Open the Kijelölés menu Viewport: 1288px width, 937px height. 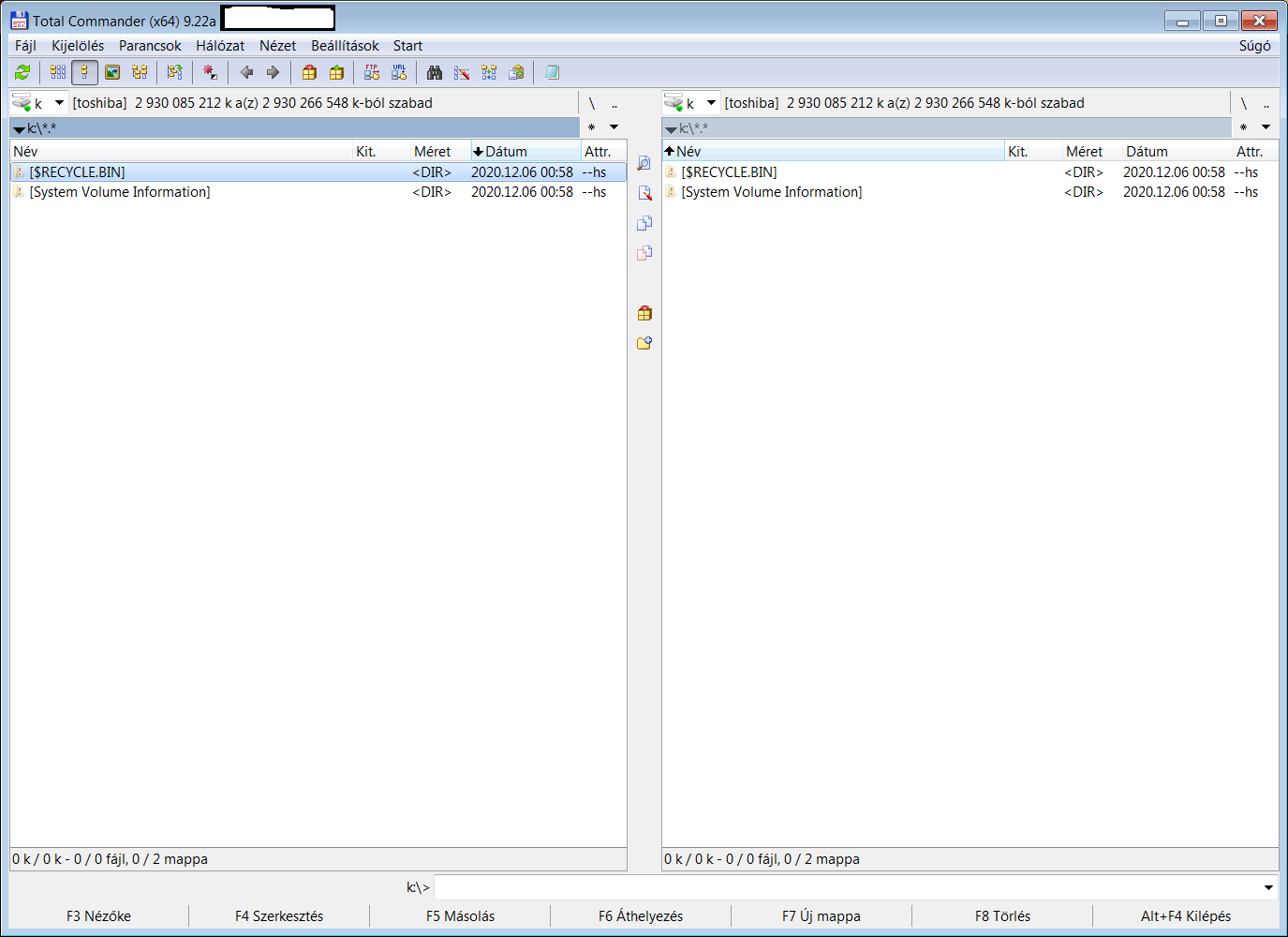click(78, 46)
